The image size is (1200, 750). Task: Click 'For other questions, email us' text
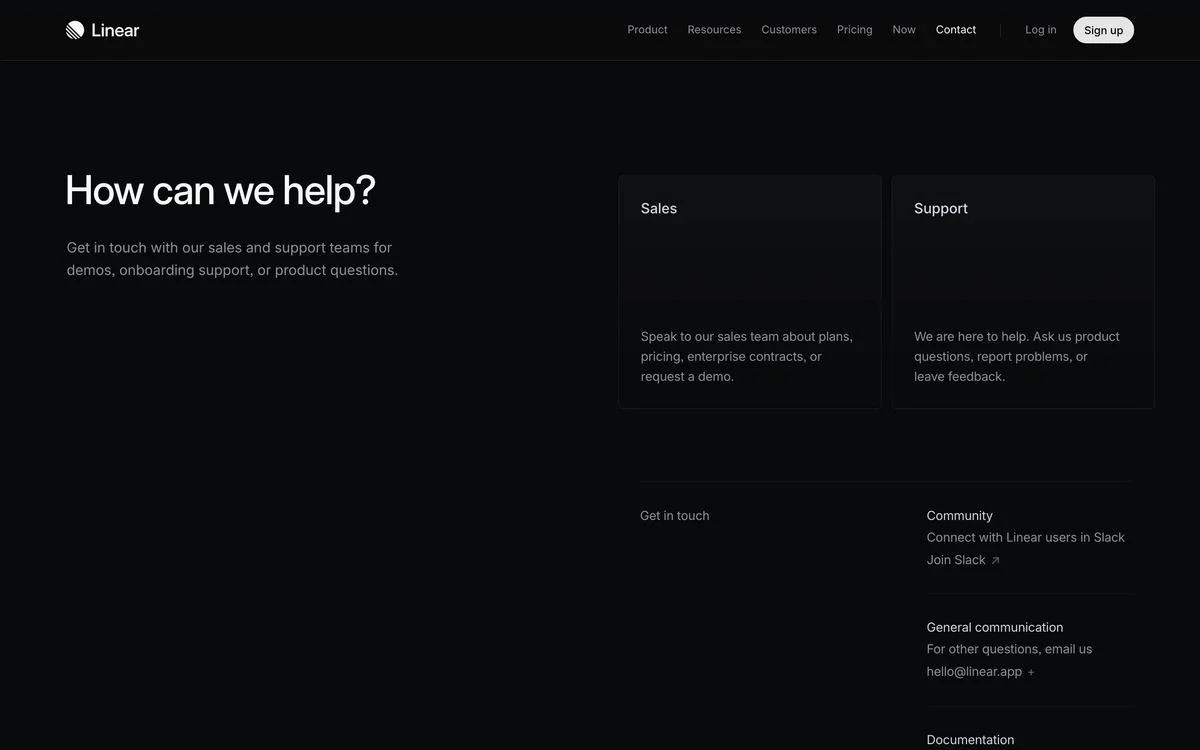click(x=1010, y=650)
